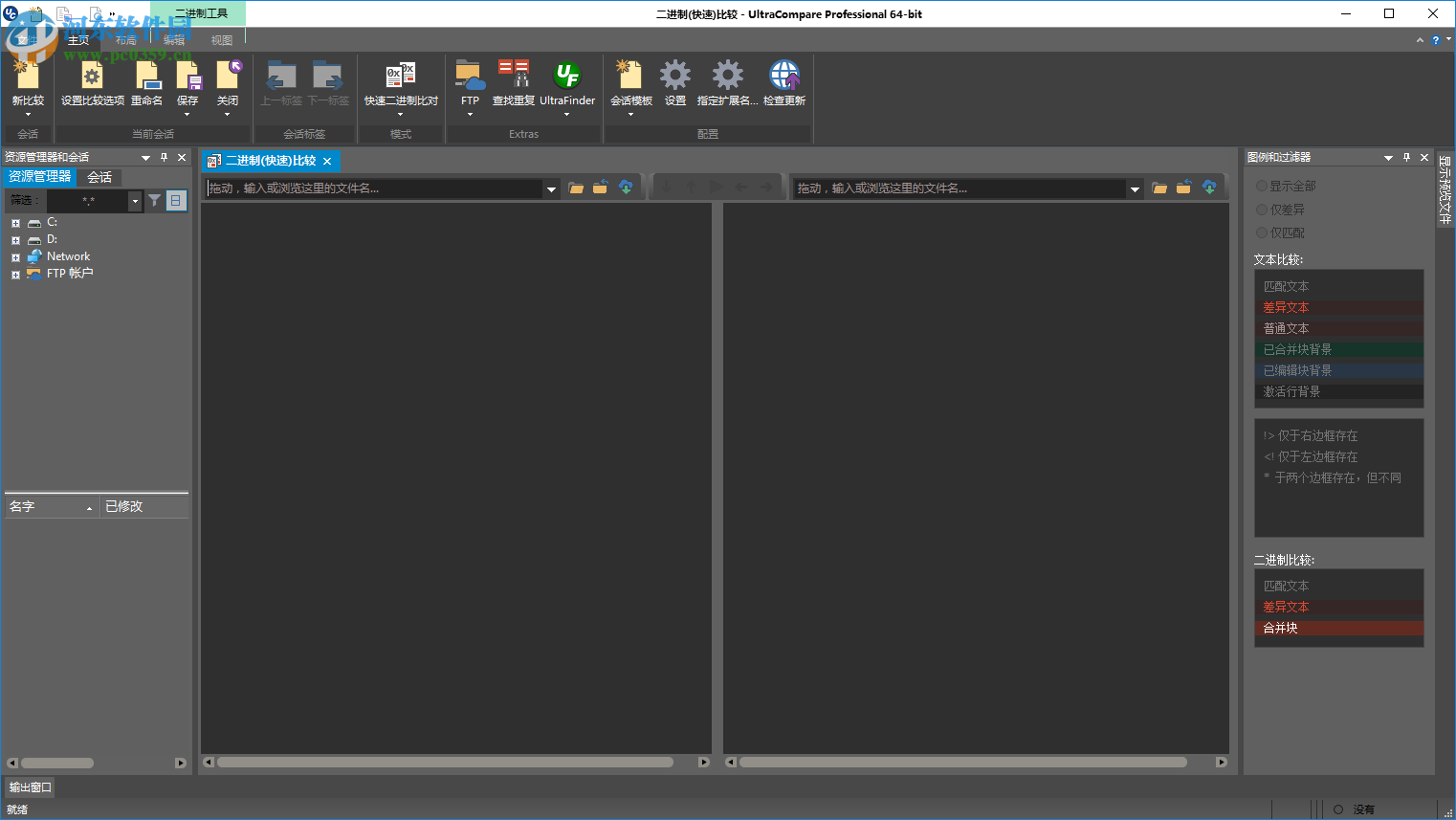
Task: Click the 保存 save session icon
Action: coord(188,77)
